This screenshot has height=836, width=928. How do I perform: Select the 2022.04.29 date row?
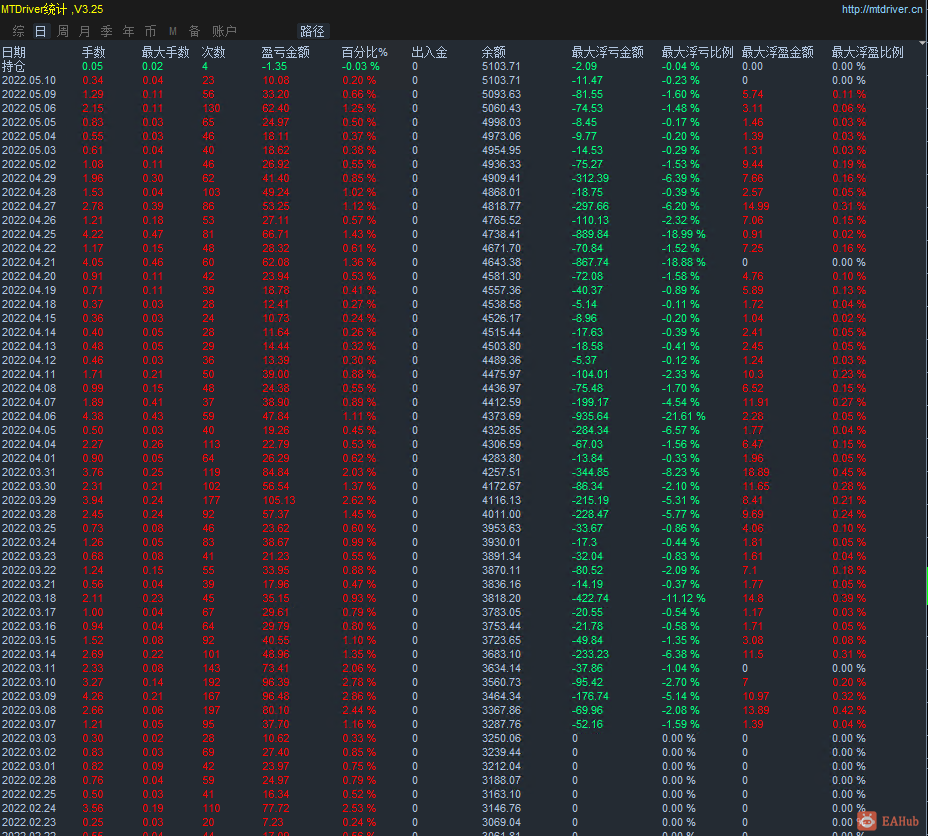29,178
